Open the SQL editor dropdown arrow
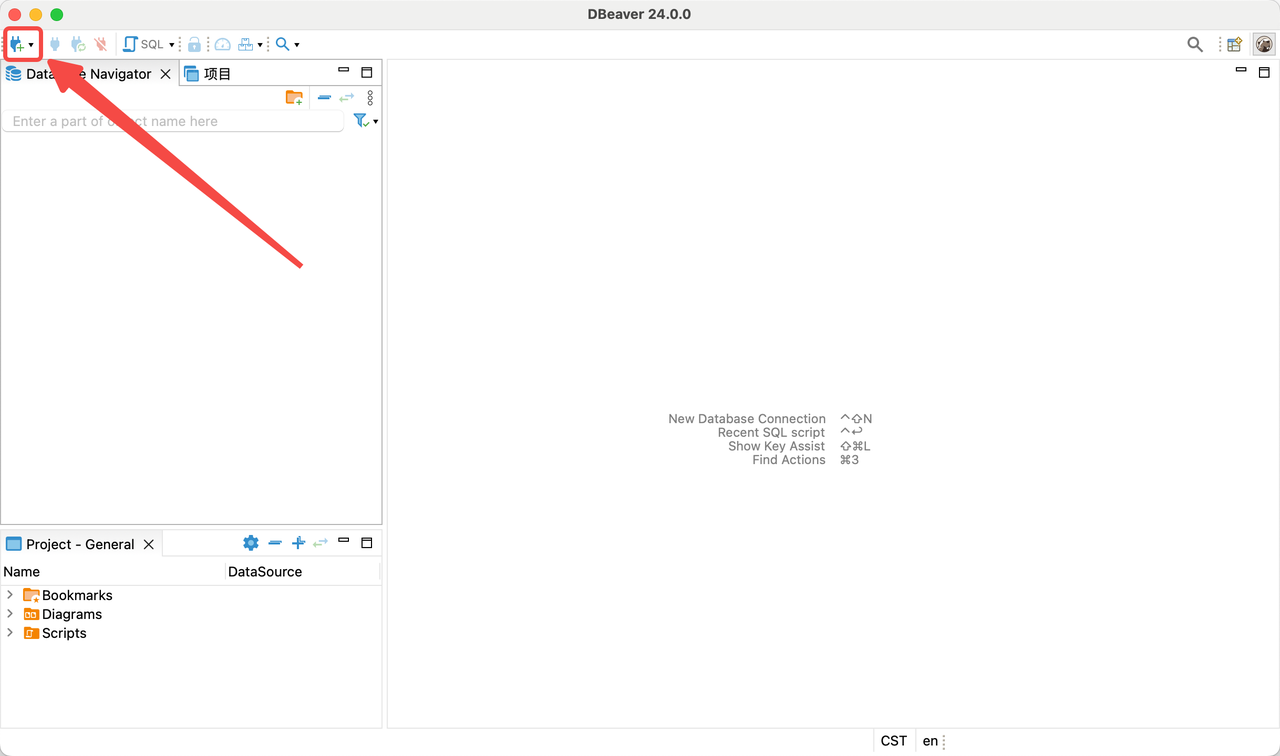 [171, 45]
